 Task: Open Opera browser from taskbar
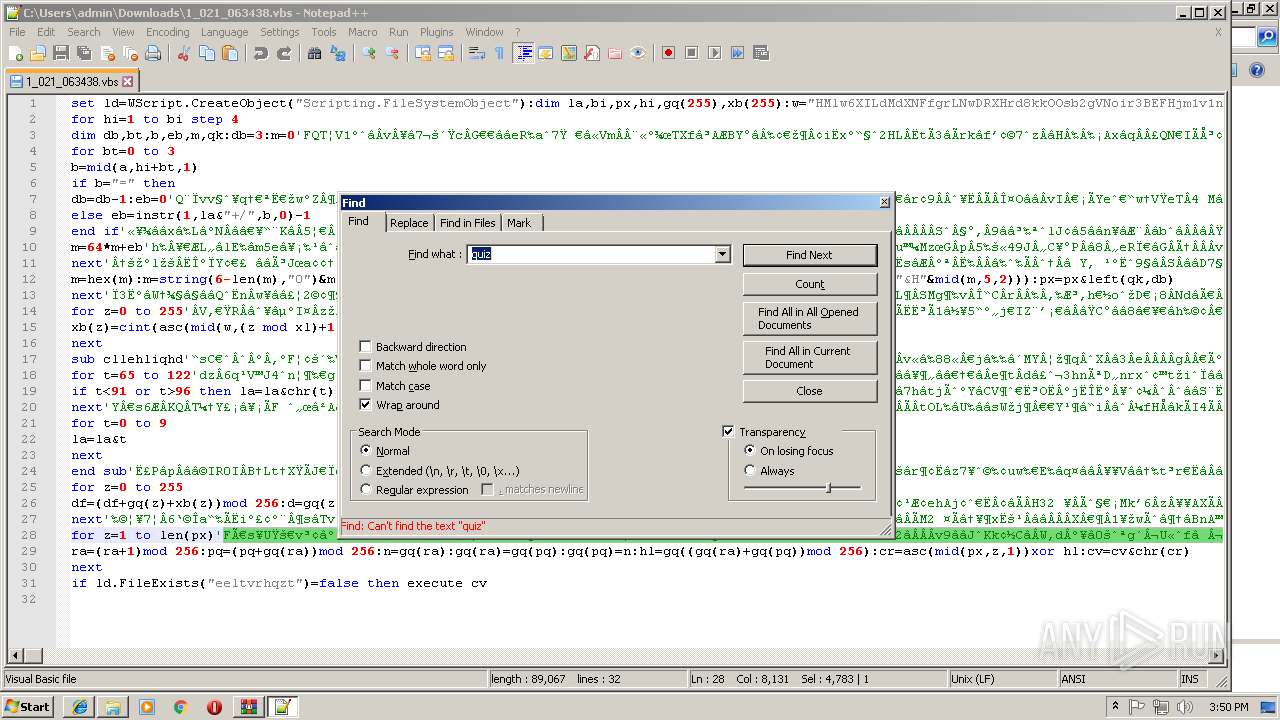214,707
